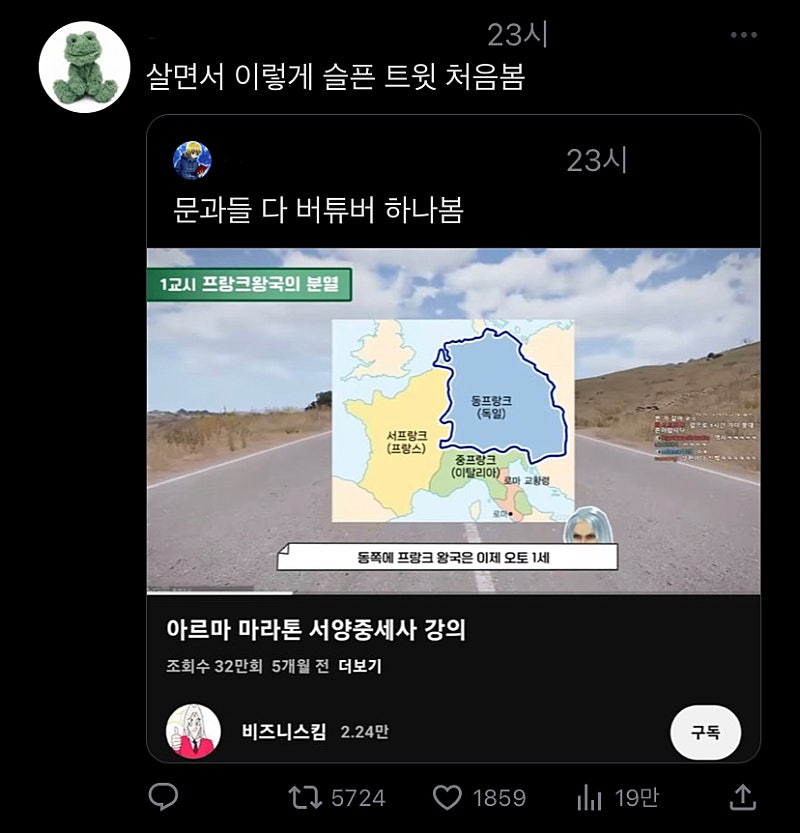Click the video progress bar

(x=453, y=592)
